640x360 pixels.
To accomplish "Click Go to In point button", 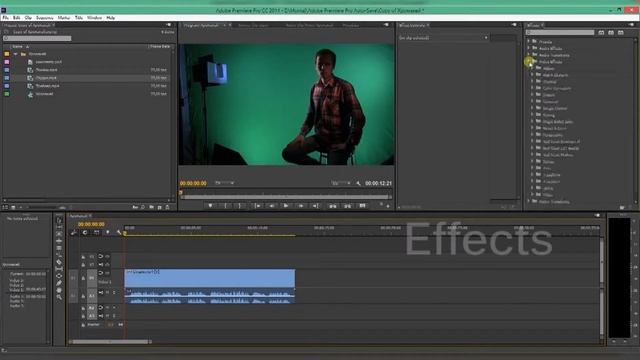I will tap(257, 206).
